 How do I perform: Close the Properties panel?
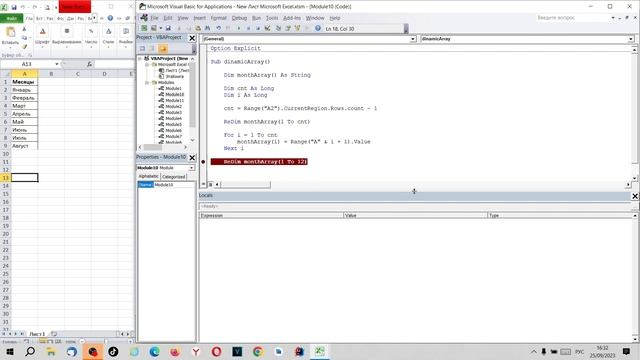click(192, 158)
